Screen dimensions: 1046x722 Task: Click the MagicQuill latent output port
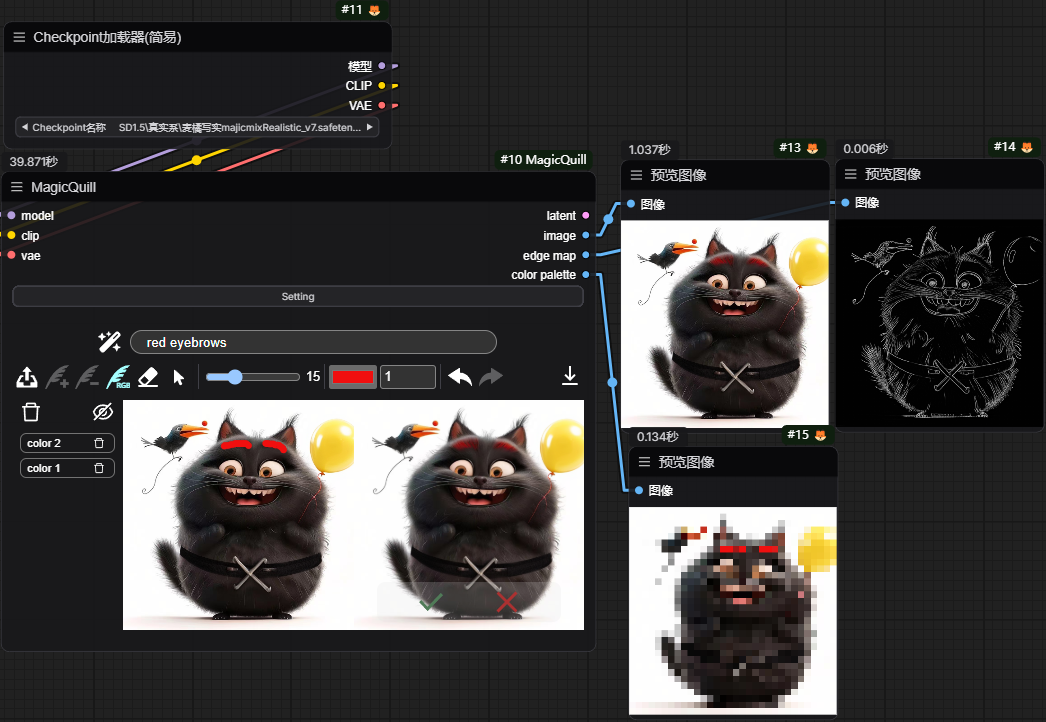tap(586, 216)
